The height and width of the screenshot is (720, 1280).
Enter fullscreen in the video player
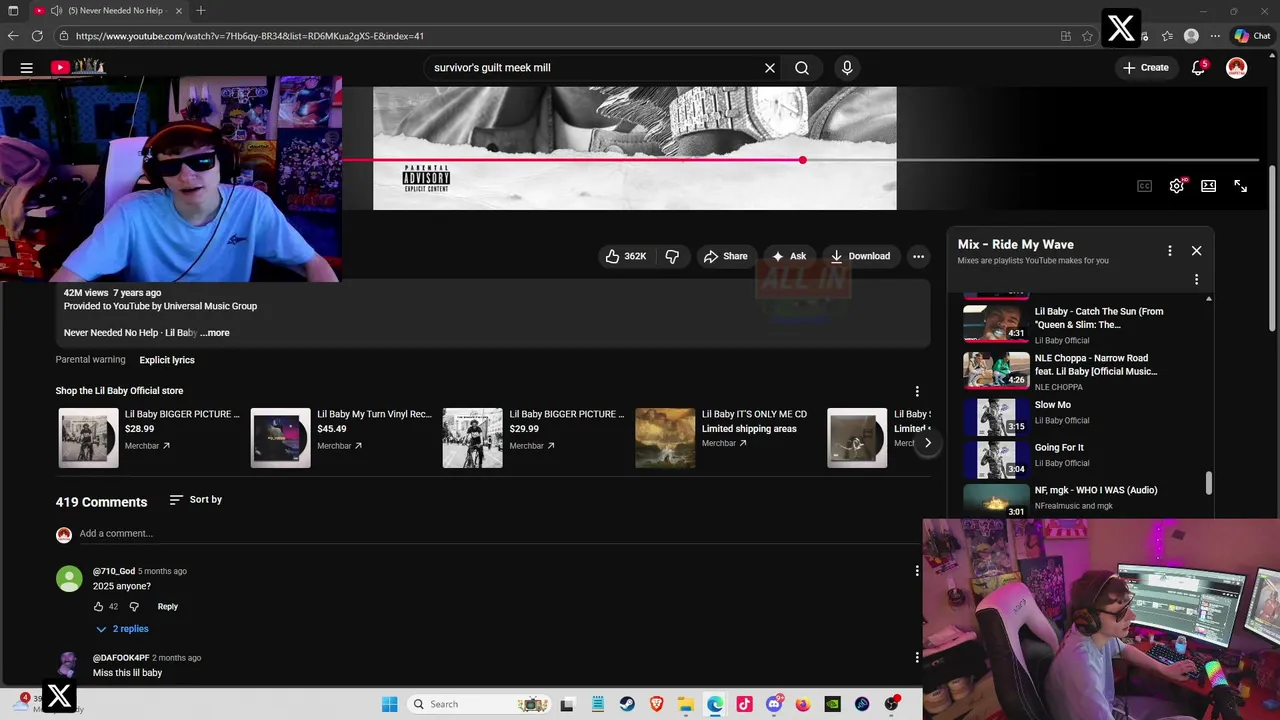click(x=1241, y=186)
